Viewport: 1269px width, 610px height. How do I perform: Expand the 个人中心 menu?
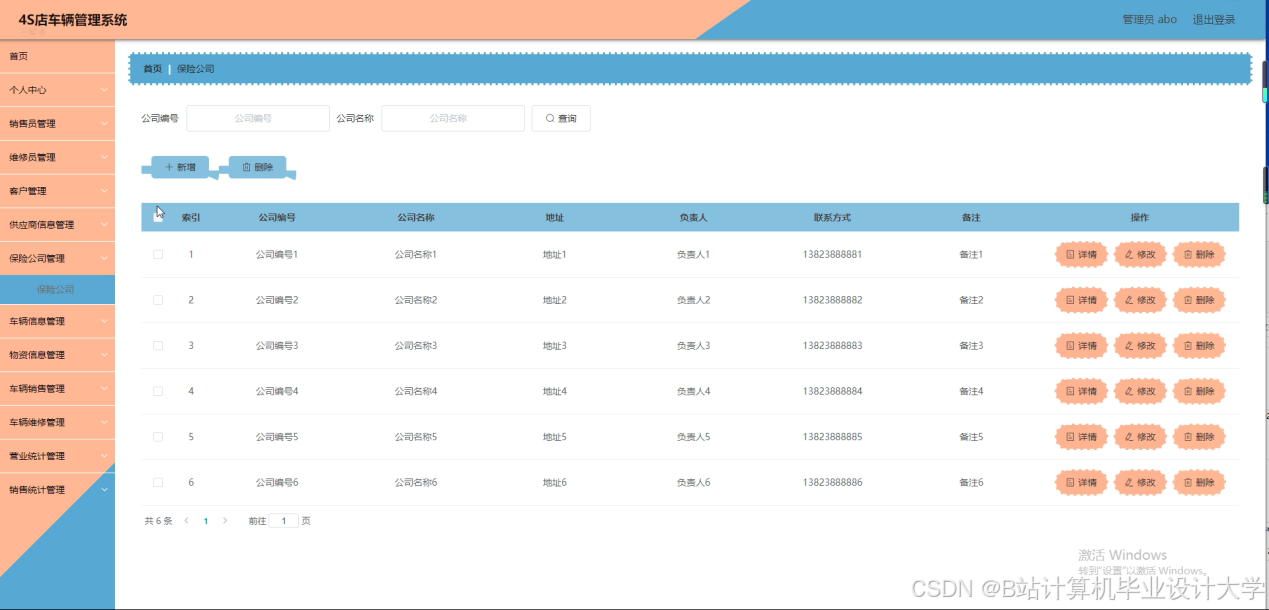[x=57, y=90]
